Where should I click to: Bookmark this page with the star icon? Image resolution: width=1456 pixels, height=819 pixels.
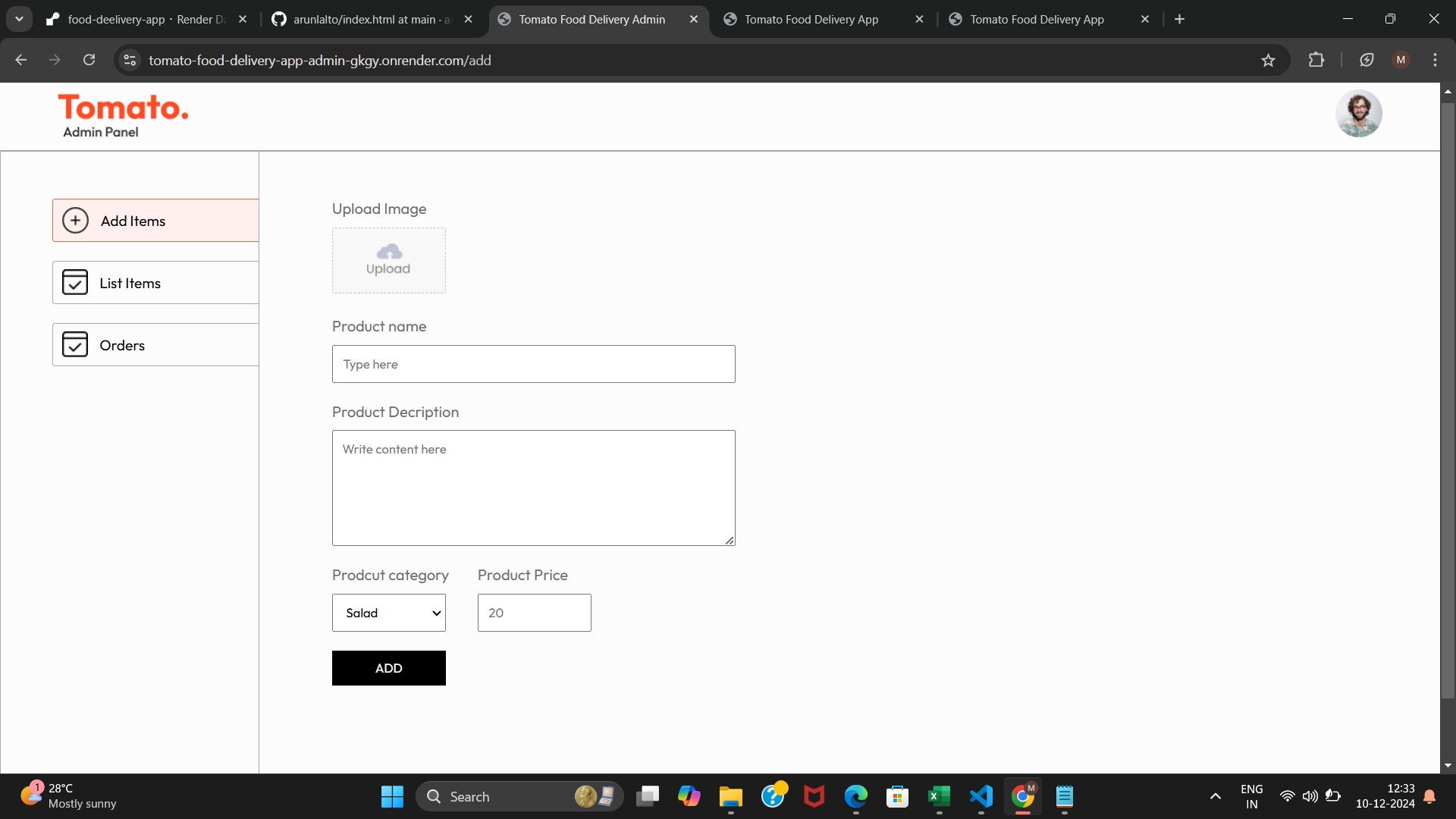1268,60
